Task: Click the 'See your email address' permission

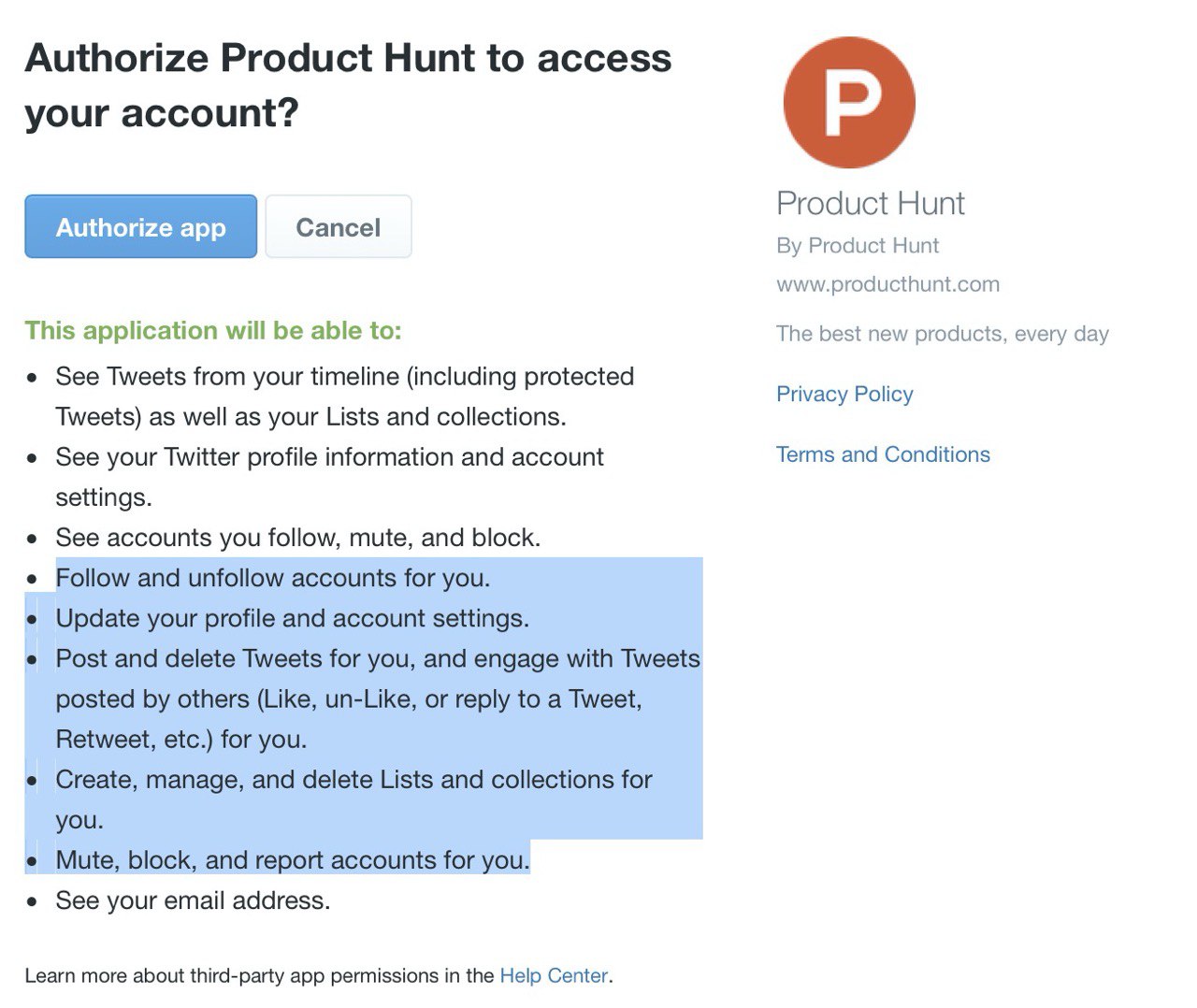Action: click(193, 900)
